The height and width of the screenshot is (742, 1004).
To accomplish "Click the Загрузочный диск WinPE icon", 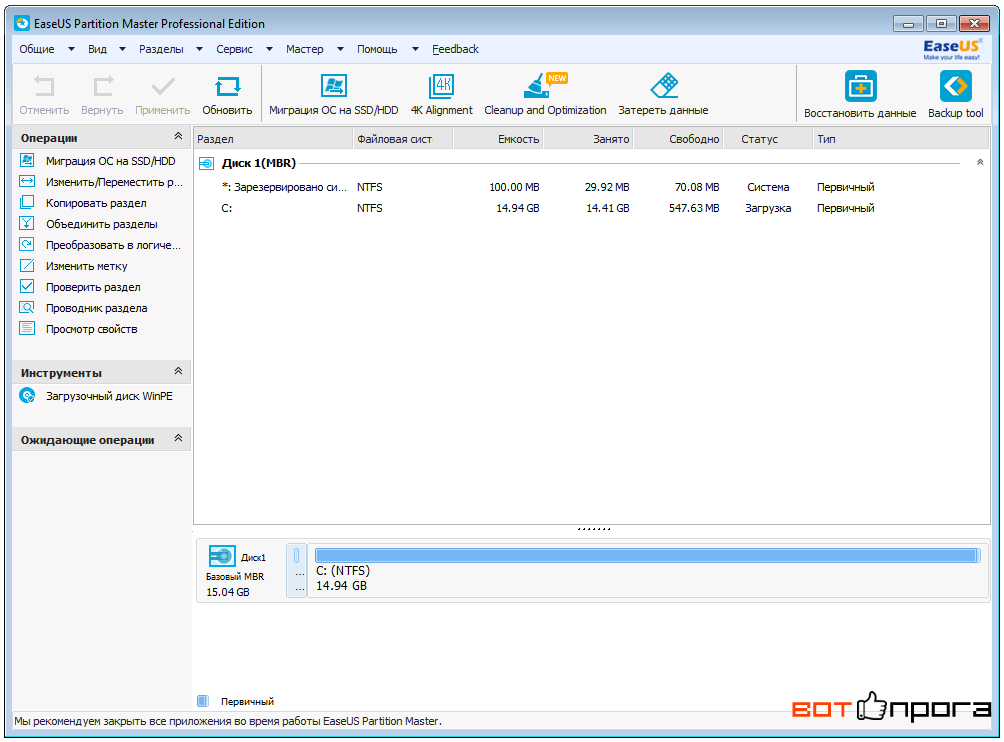I will (28, 396).
